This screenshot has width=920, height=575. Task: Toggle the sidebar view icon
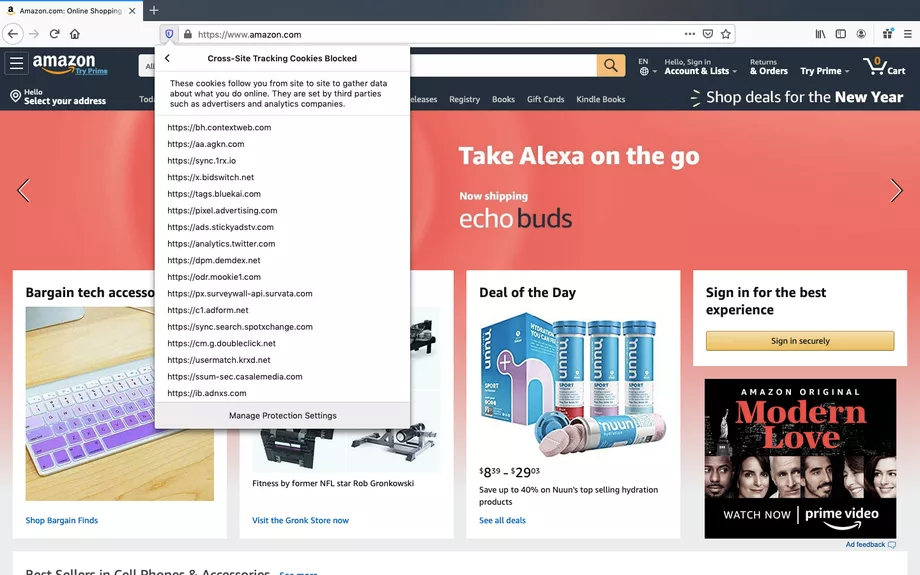click(x=841, y=34)
